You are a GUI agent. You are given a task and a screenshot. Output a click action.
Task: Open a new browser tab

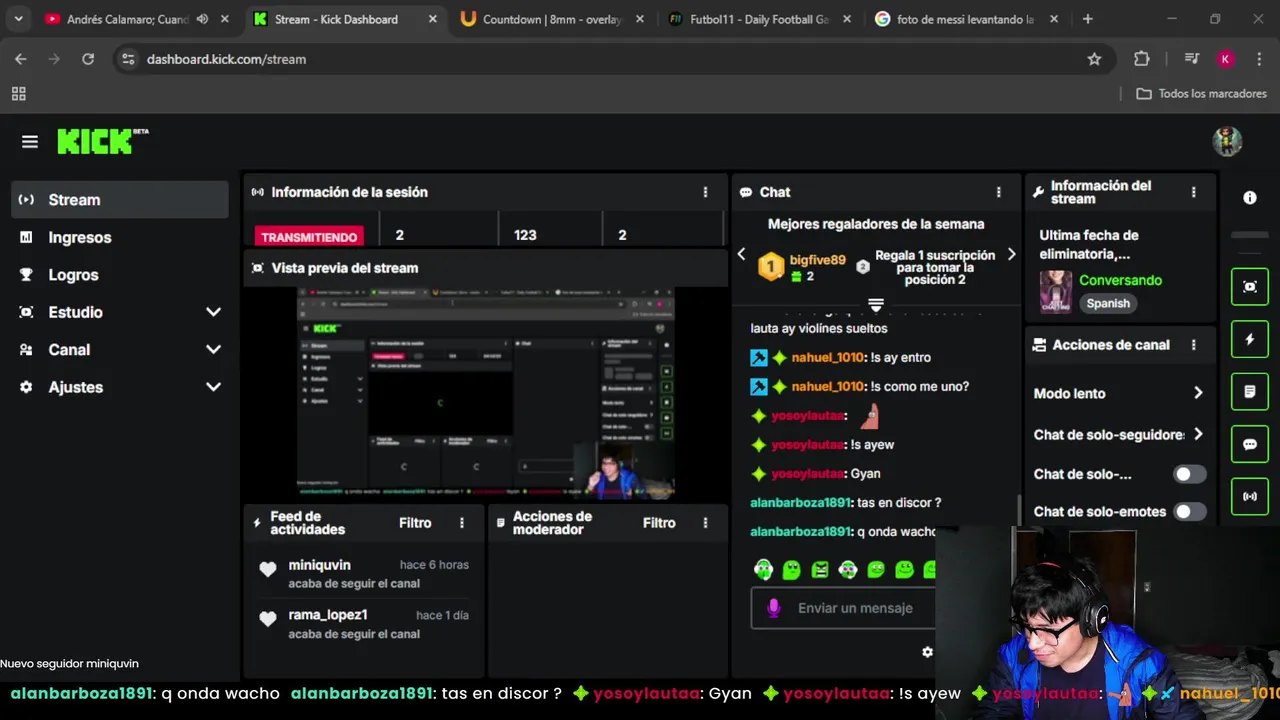point(1088,19)
